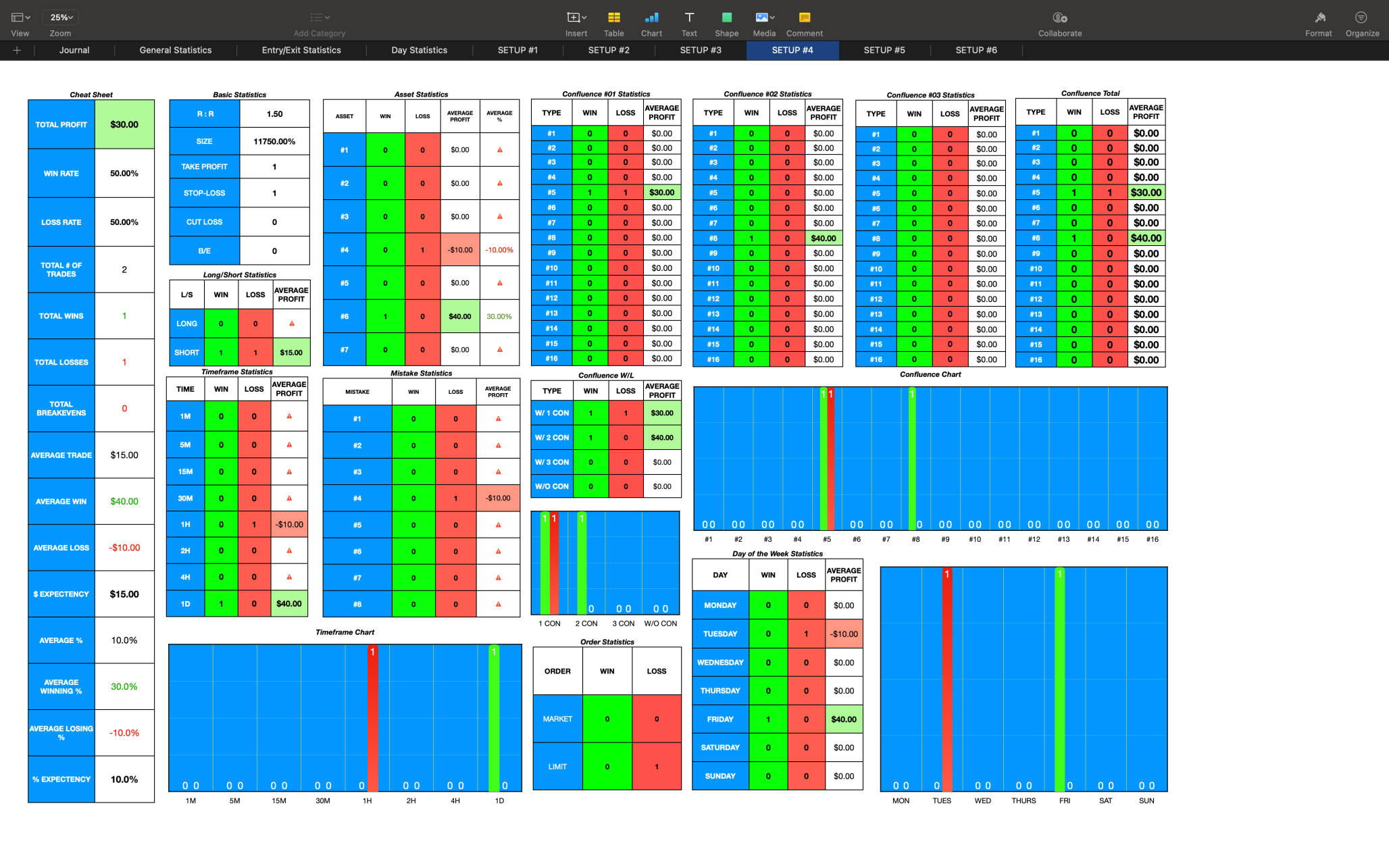
Task: Expand the Media dropdown arrow
Action: pos(772,18)
